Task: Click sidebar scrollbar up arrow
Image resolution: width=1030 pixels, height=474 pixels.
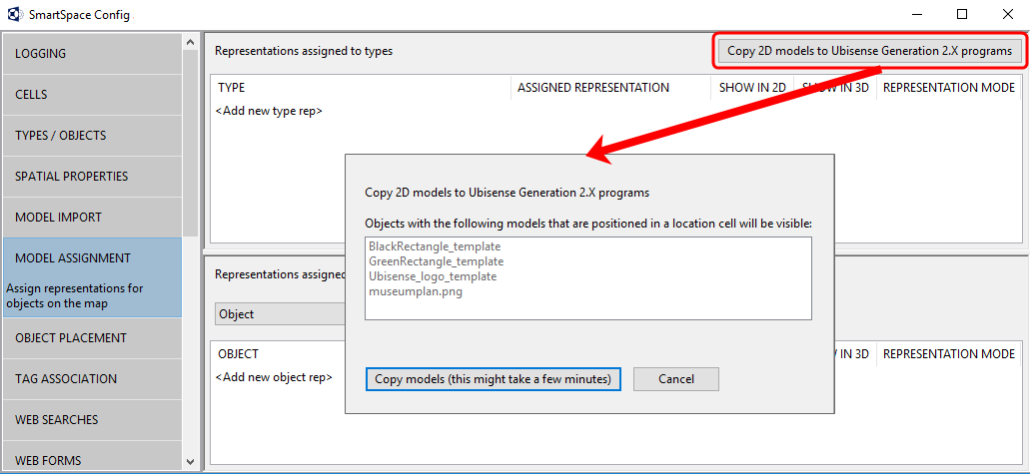Action: 190,42
